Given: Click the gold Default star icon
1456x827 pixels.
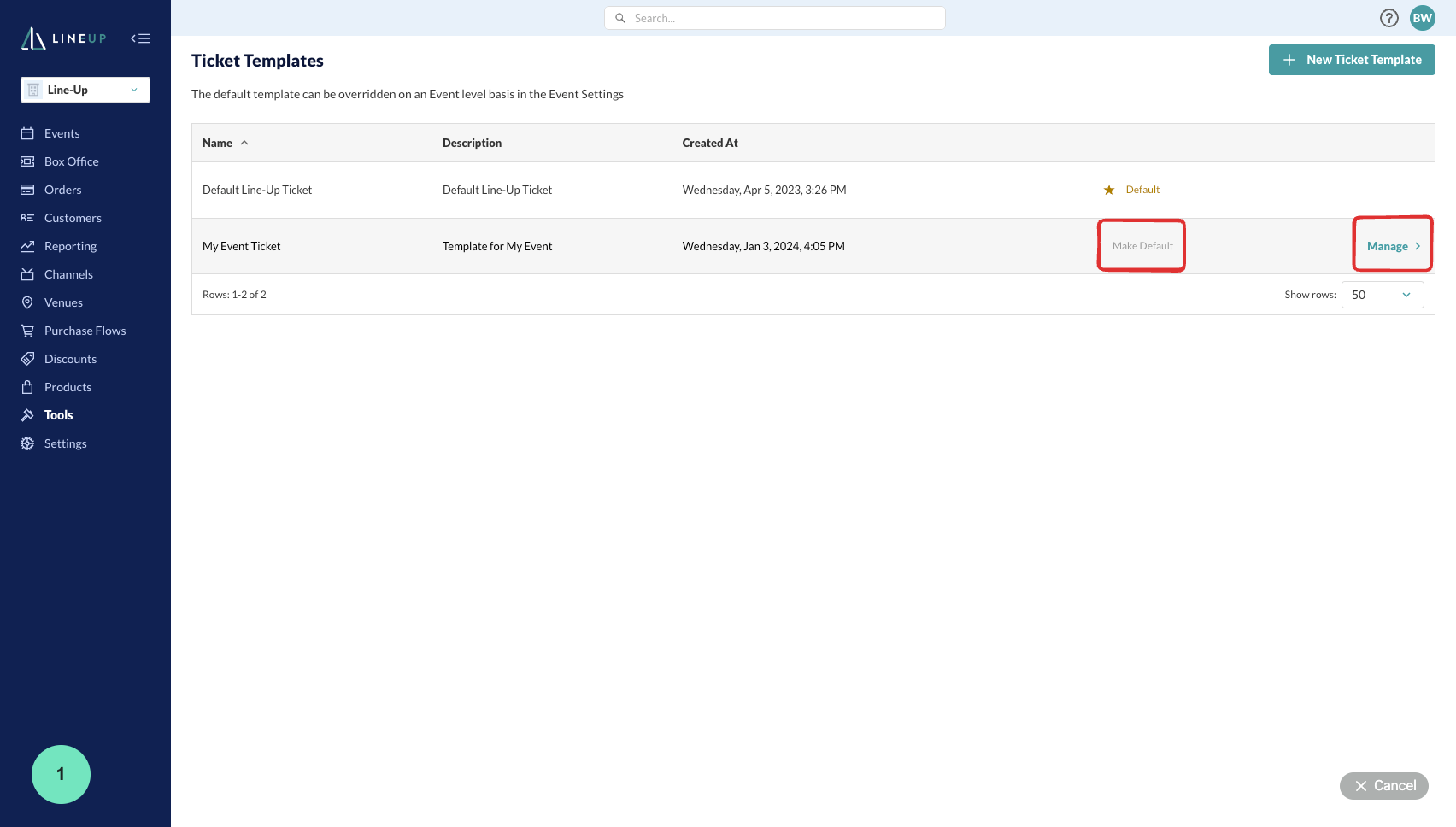Looking at the screenshot, I should 1109,190.
